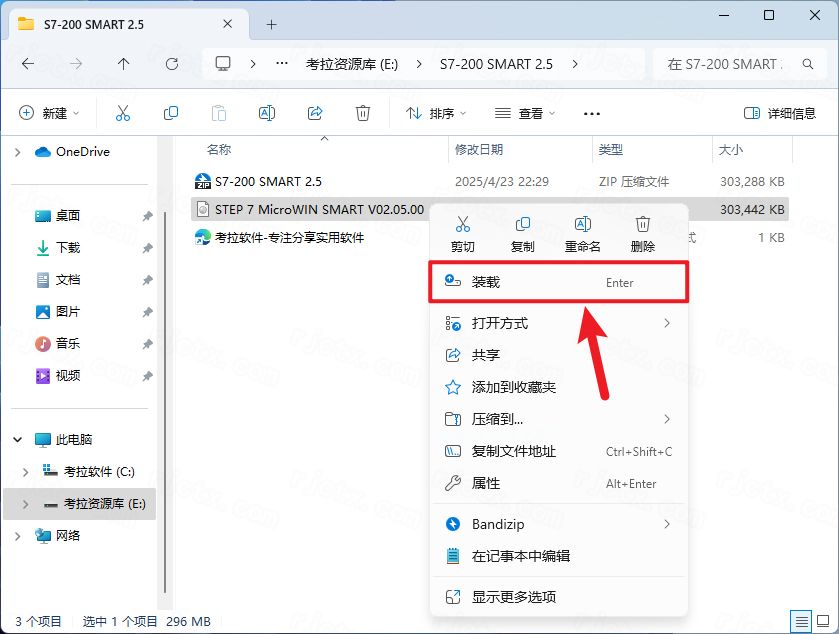This screenshot has width=839, height=634.
Task: Select the S7-200 SMART 2.5 ZIP file
Action: pyautogui.click(x=266, y=182)
